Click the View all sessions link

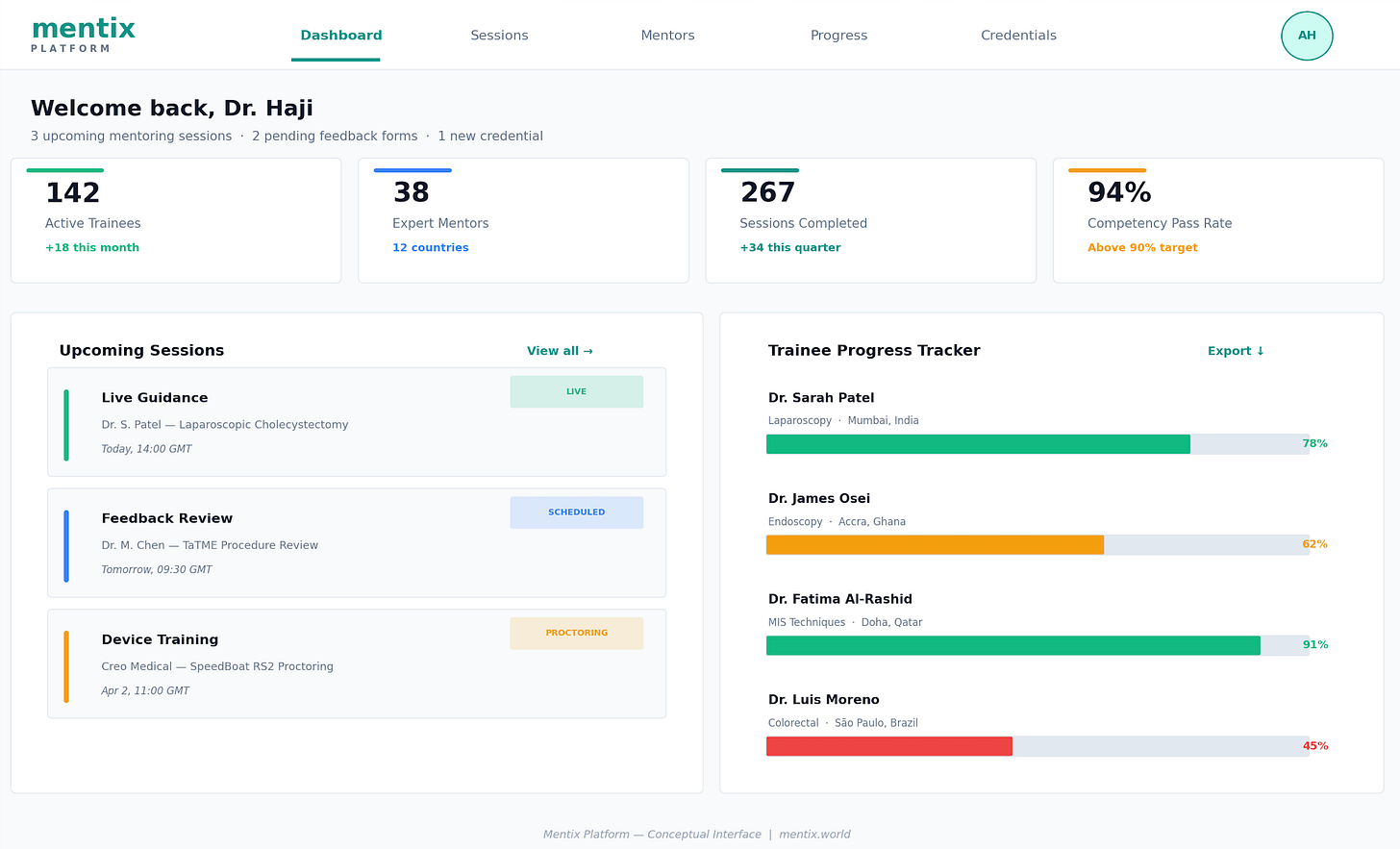(x=560, y=351)
